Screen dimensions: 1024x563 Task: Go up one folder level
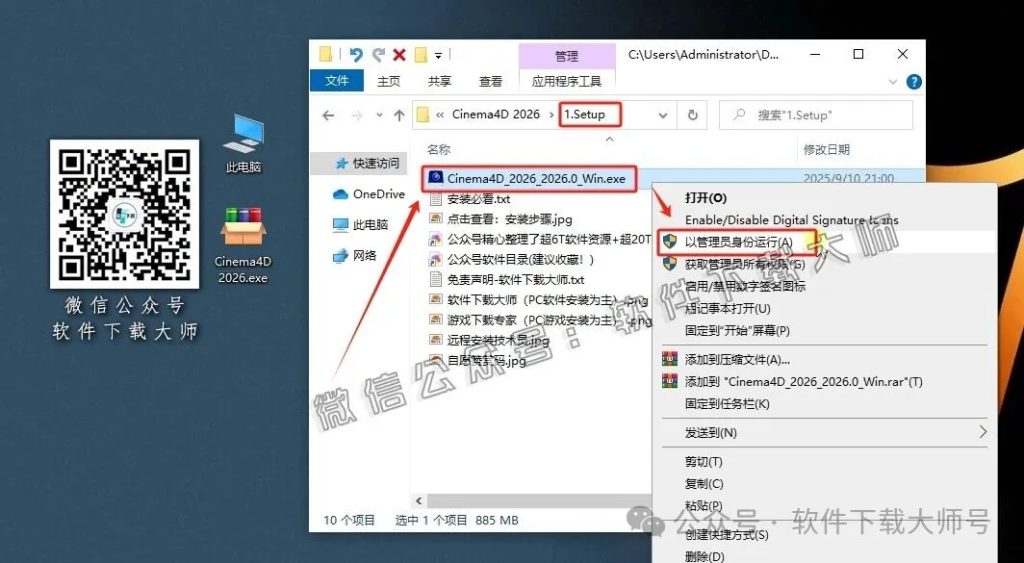pyautogui.click(x=399, y=116)
